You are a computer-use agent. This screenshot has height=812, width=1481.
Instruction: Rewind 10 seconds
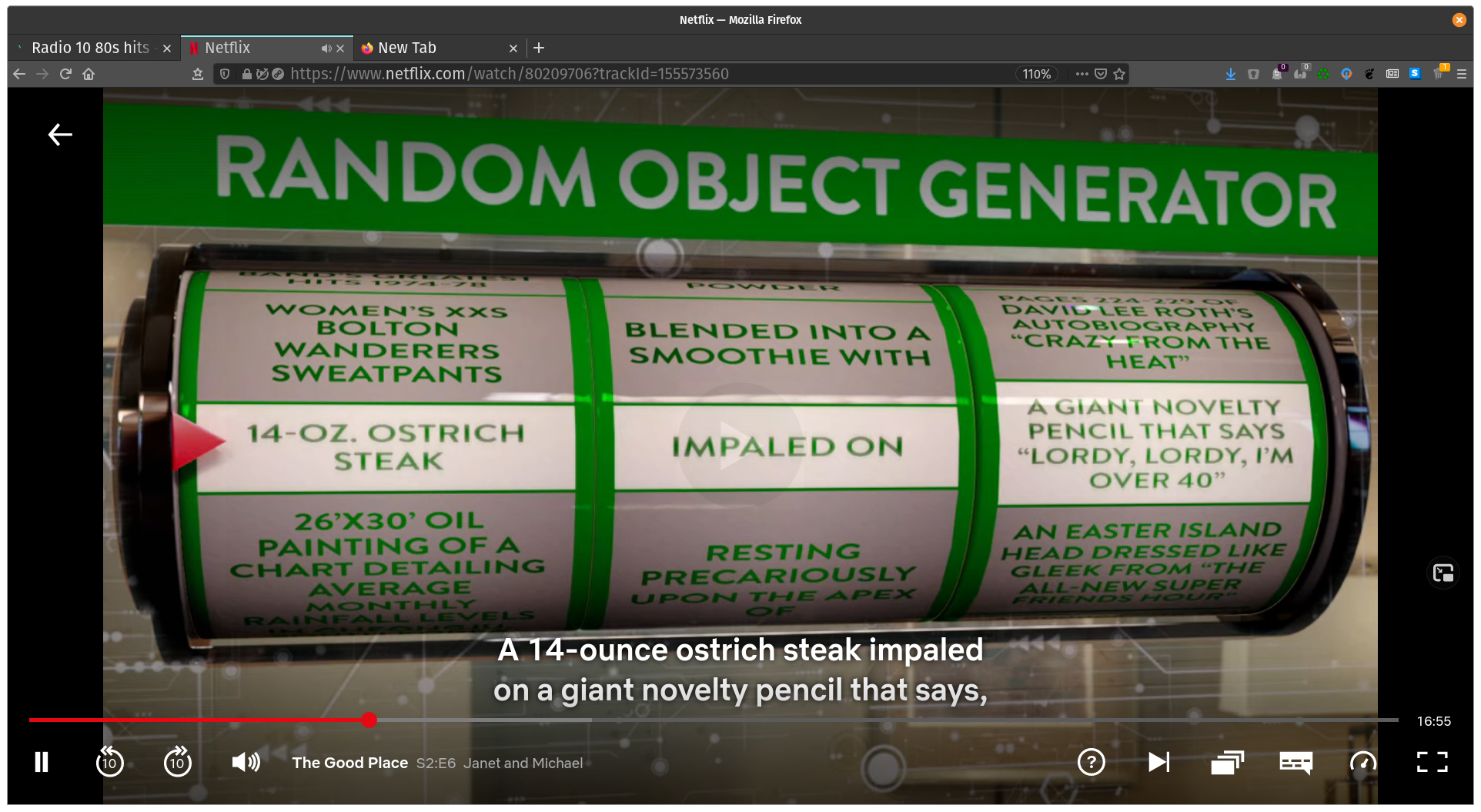click(109, 762)
